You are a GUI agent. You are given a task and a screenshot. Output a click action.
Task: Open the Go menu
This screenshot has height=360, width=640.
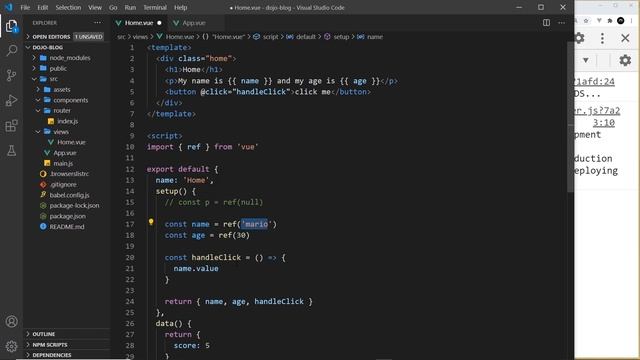[x=113, y=7]
